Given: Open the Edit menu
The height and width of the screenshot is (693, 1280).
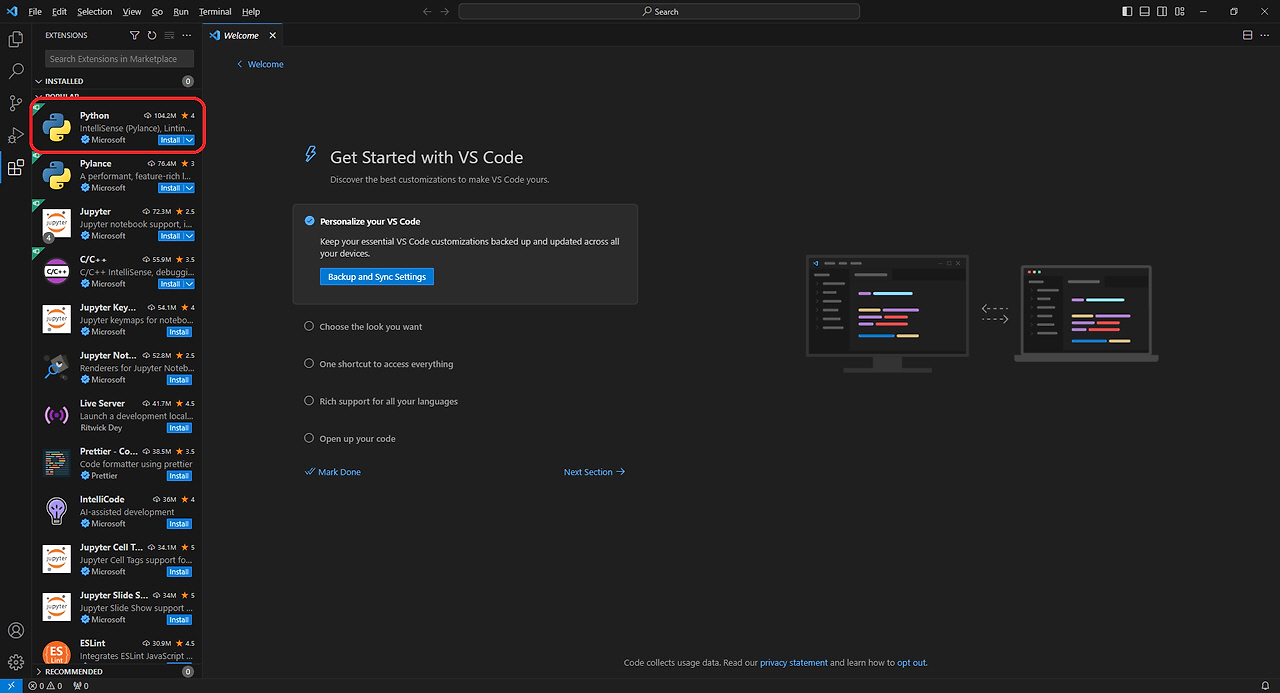Looking at the screenshot, I should pyautogui.click(x=60, y=11).
